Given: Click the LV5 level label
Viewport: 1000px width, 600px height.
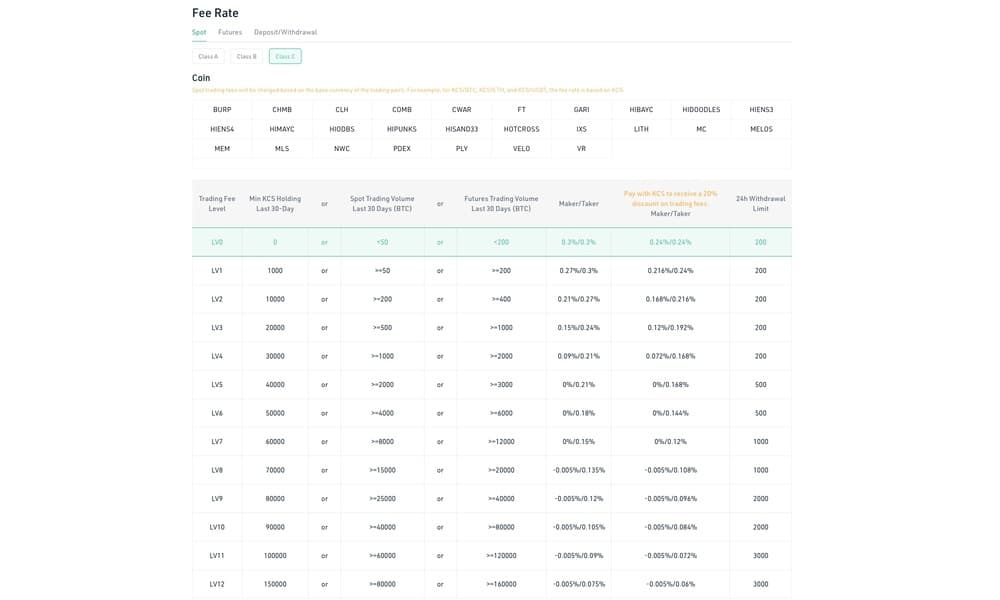Looking at the screenshot, I should coord(217,384).
